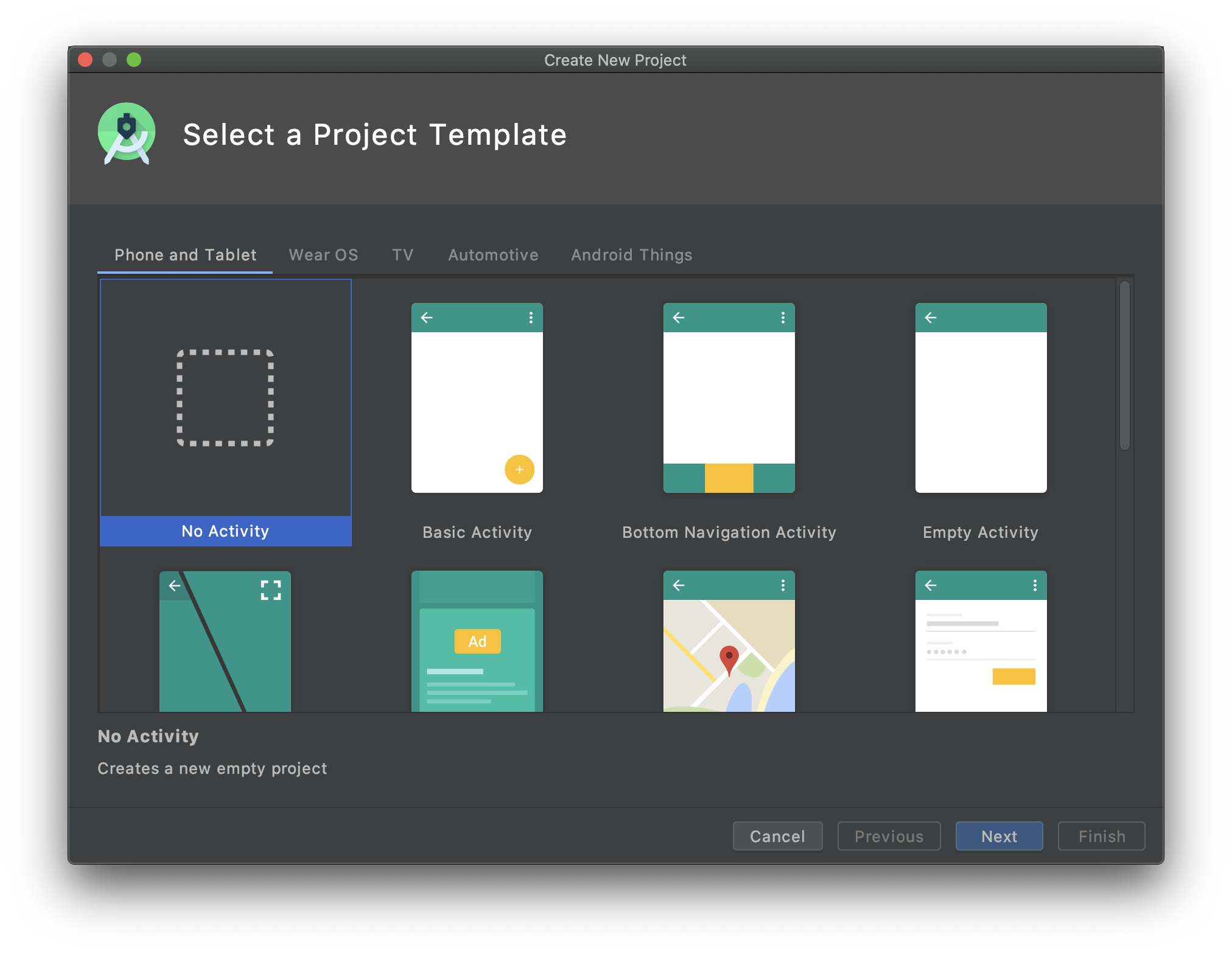This screenshot has width=1232, height=954.
Task: Click the Previous button
Action: 889,836
